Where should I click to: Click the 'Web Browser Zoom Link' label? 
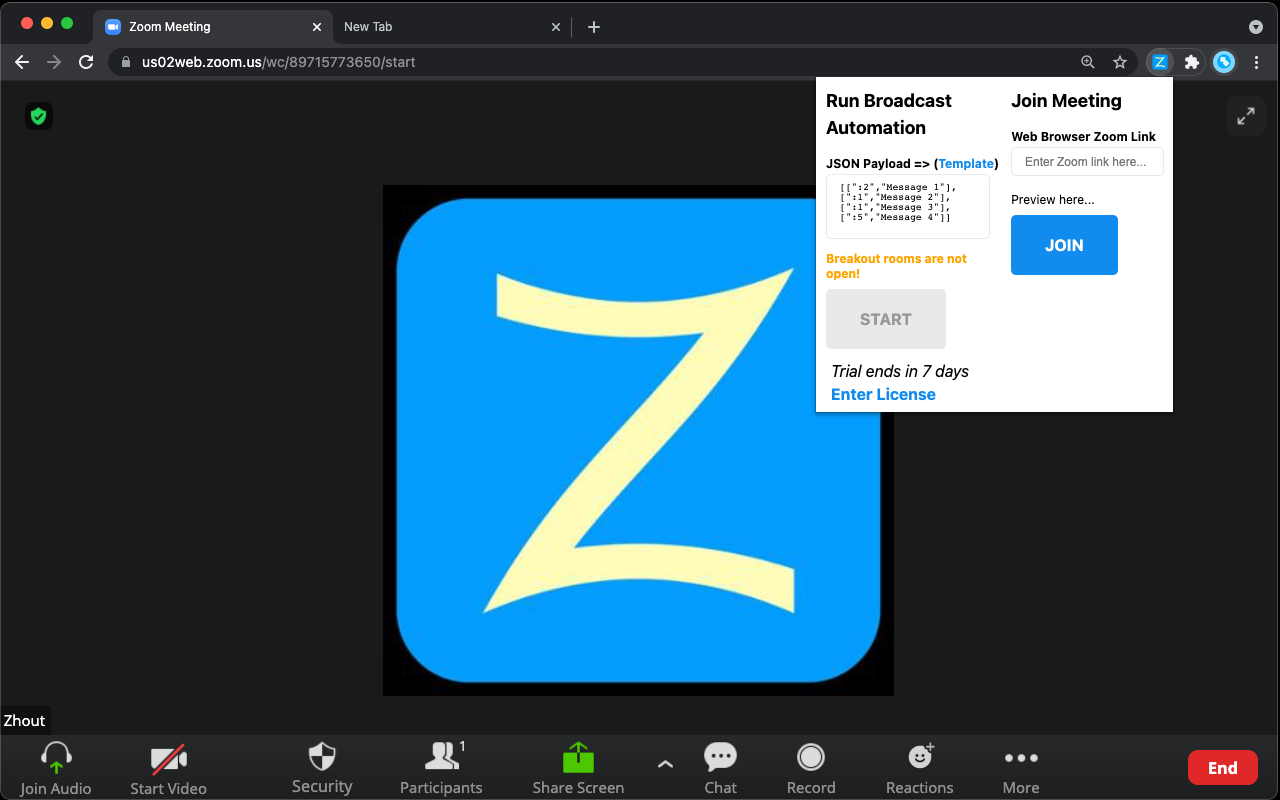(1083, 137)
